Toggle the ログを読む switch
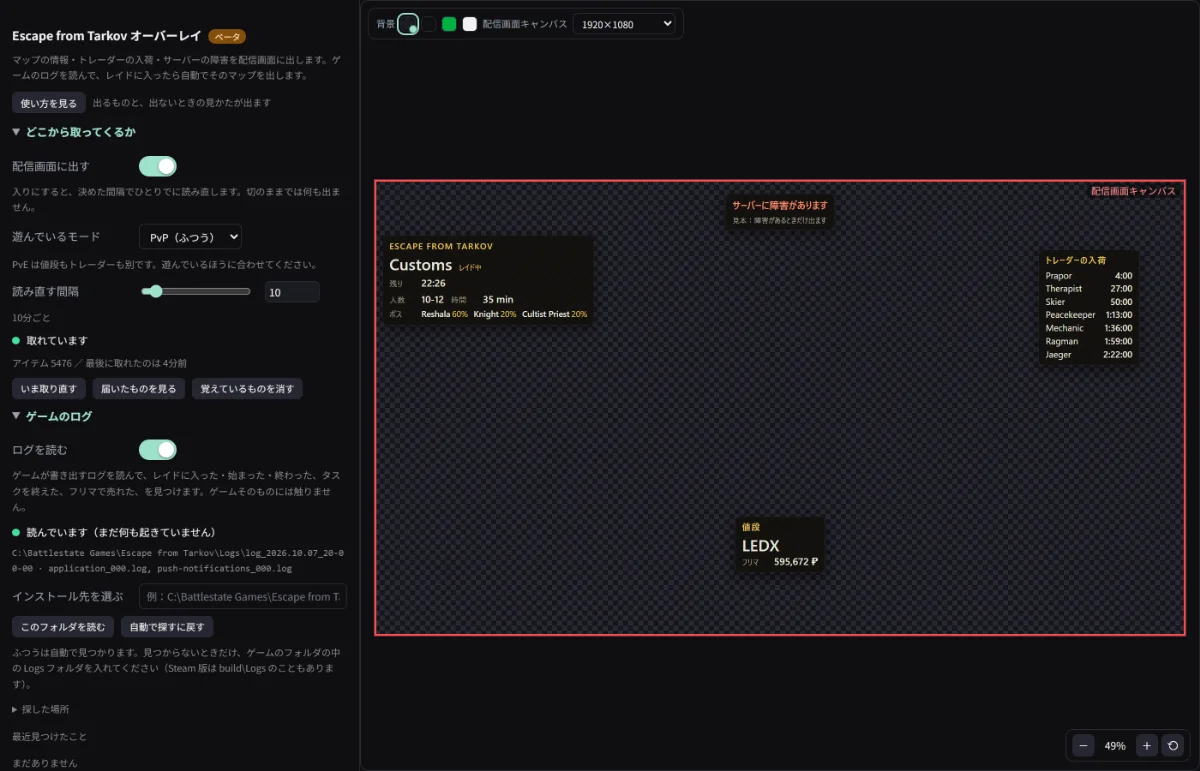 [157, 450]
